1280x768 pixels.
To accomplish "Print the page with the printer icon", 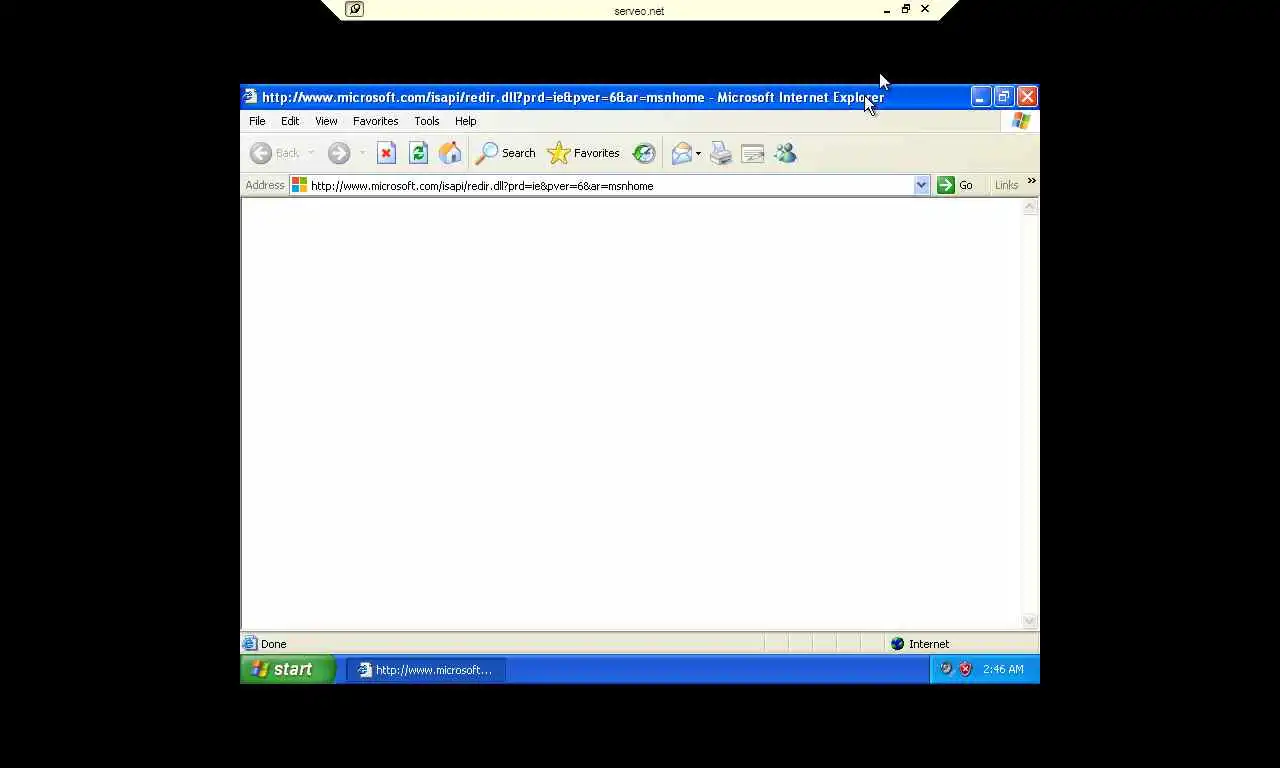I will [x=721, y=153].
